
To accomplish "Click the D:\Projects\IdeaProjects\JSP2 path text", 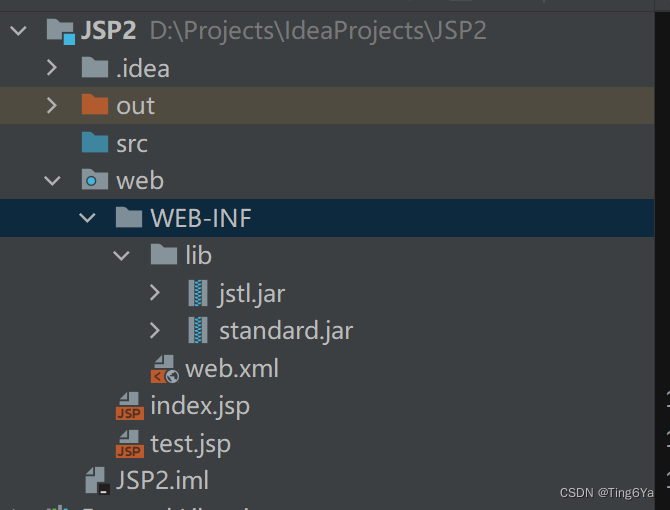I will tap(318, 31).
